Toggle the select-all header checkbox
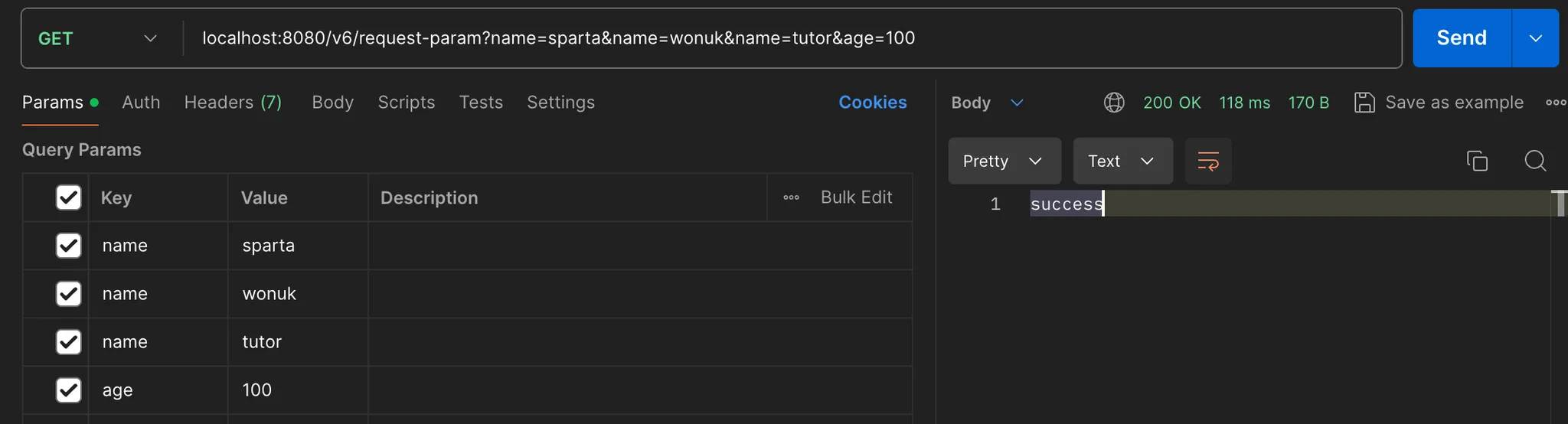Viewport: 1568px width, 424px height. [x=69, y=197]
